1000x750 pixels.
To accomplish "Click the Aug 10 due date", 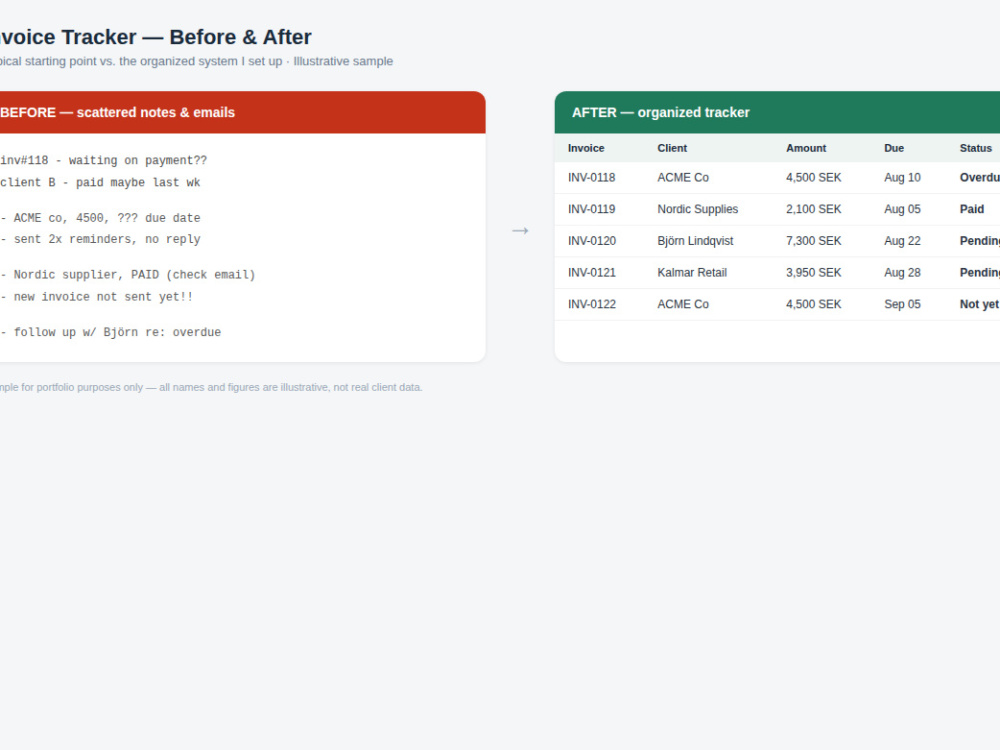I will coord(902,177).
